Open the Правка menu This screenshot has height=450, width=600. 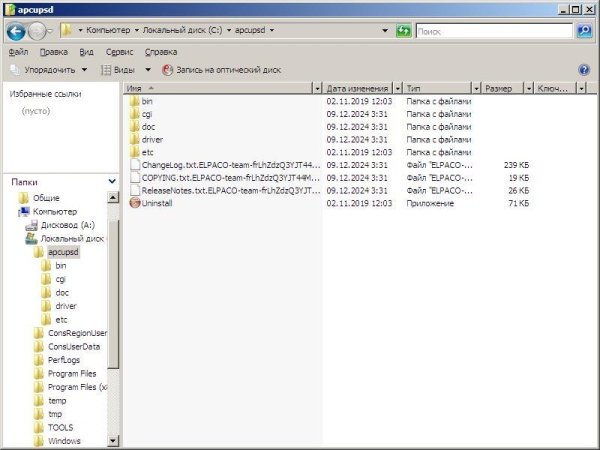[x=54, y=52]
